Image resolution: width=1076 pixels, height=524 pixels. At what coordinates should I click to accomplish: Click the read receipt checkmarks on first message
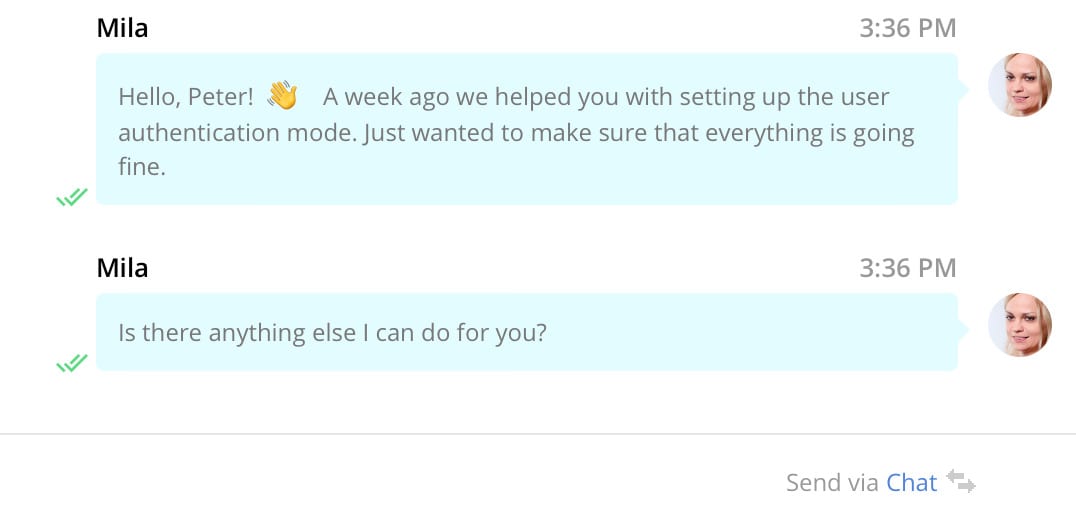click(72, 197)
